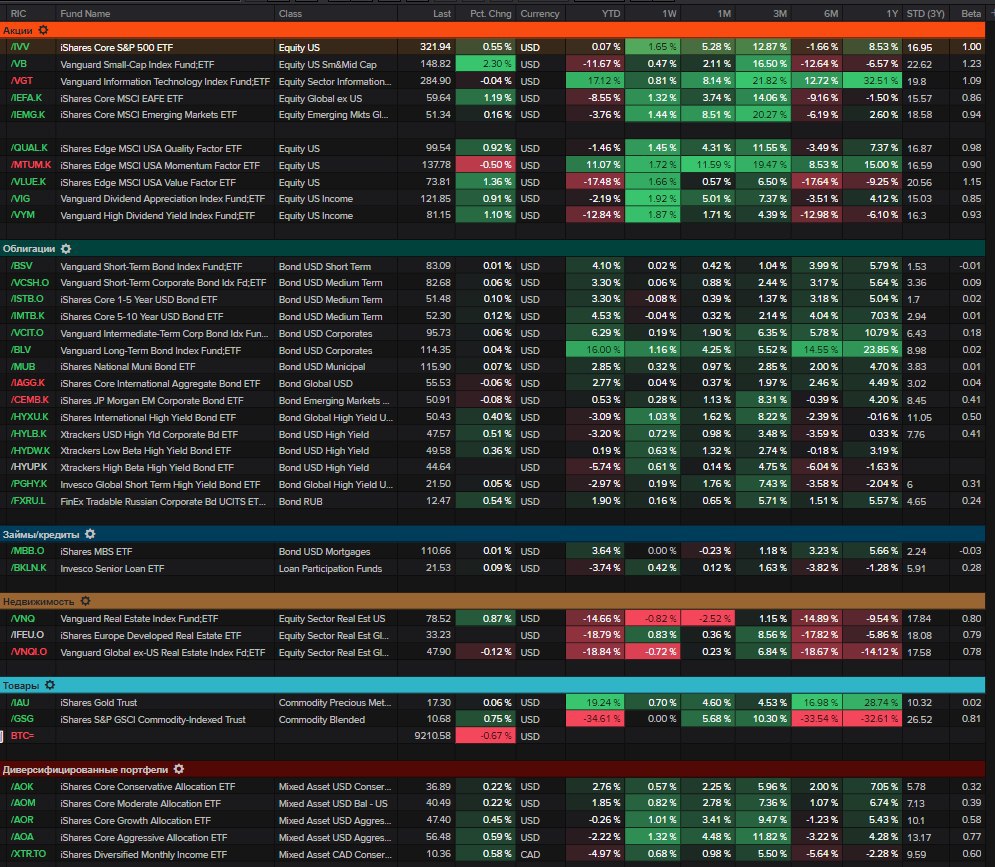Sort by Fund Name column header
The width and height of the screenshot is (995, 867).
[85, 13]
